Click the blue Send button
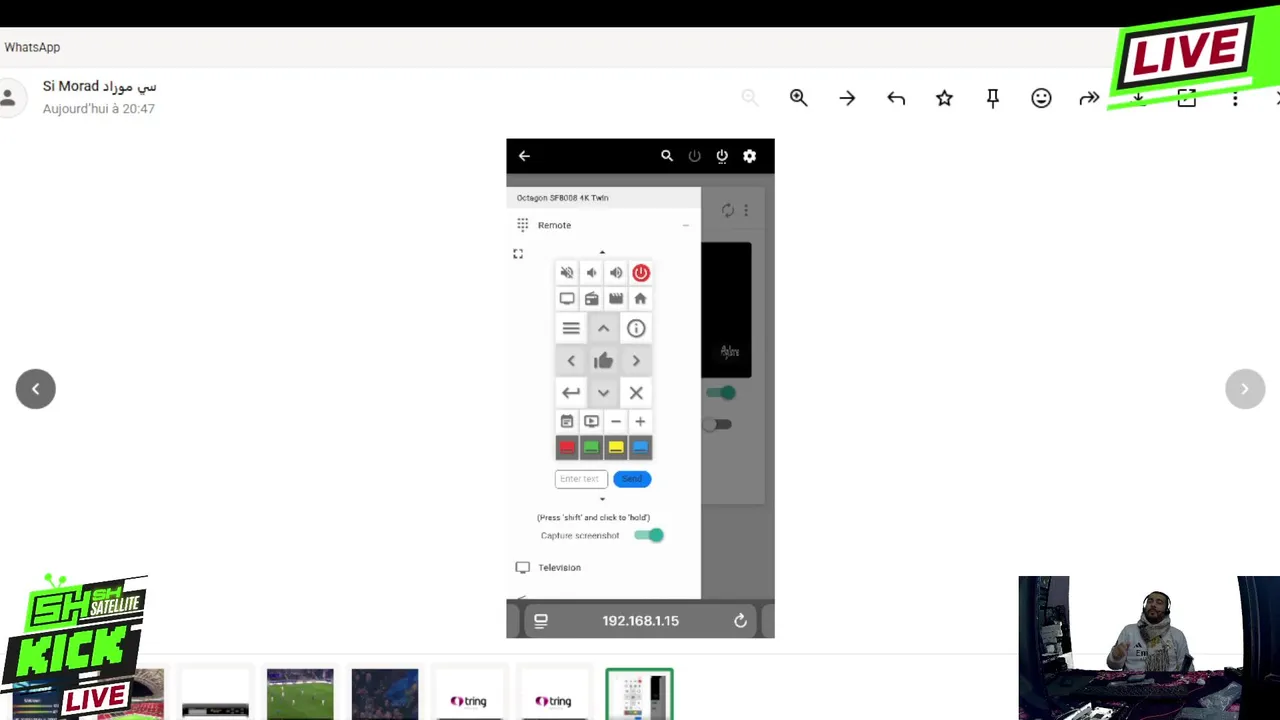This screenshot has height=720, width=1280. (x=632, y=479)
